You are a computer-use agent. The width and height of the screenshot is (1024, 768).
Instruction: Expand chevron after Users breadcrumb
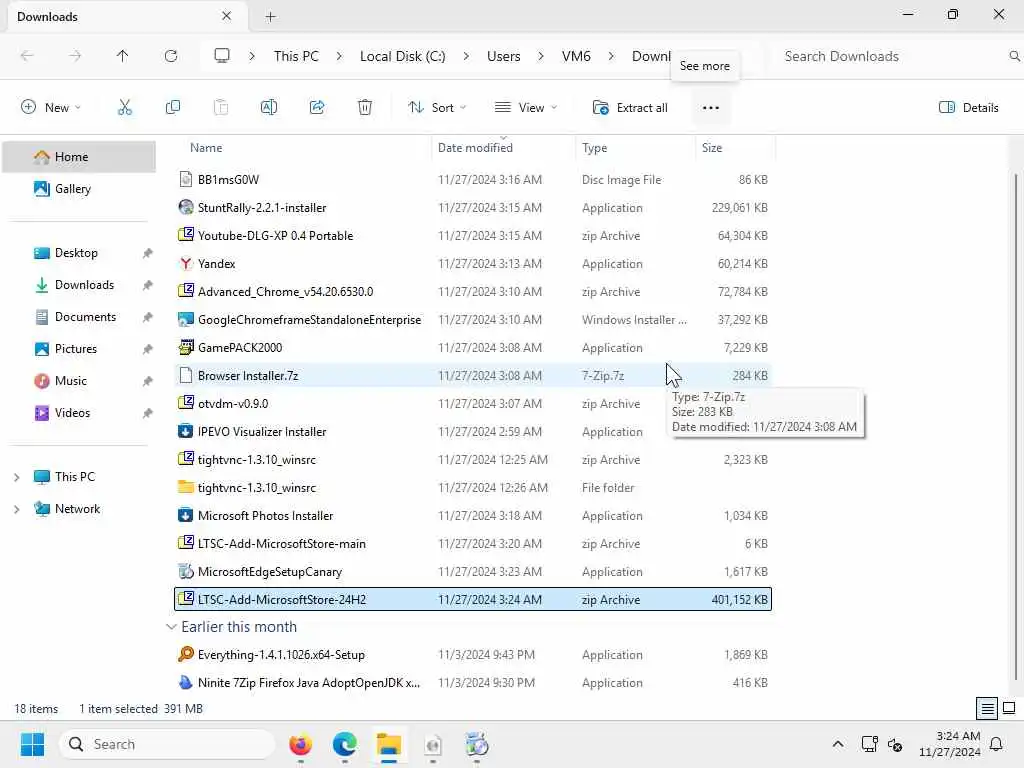541,56
